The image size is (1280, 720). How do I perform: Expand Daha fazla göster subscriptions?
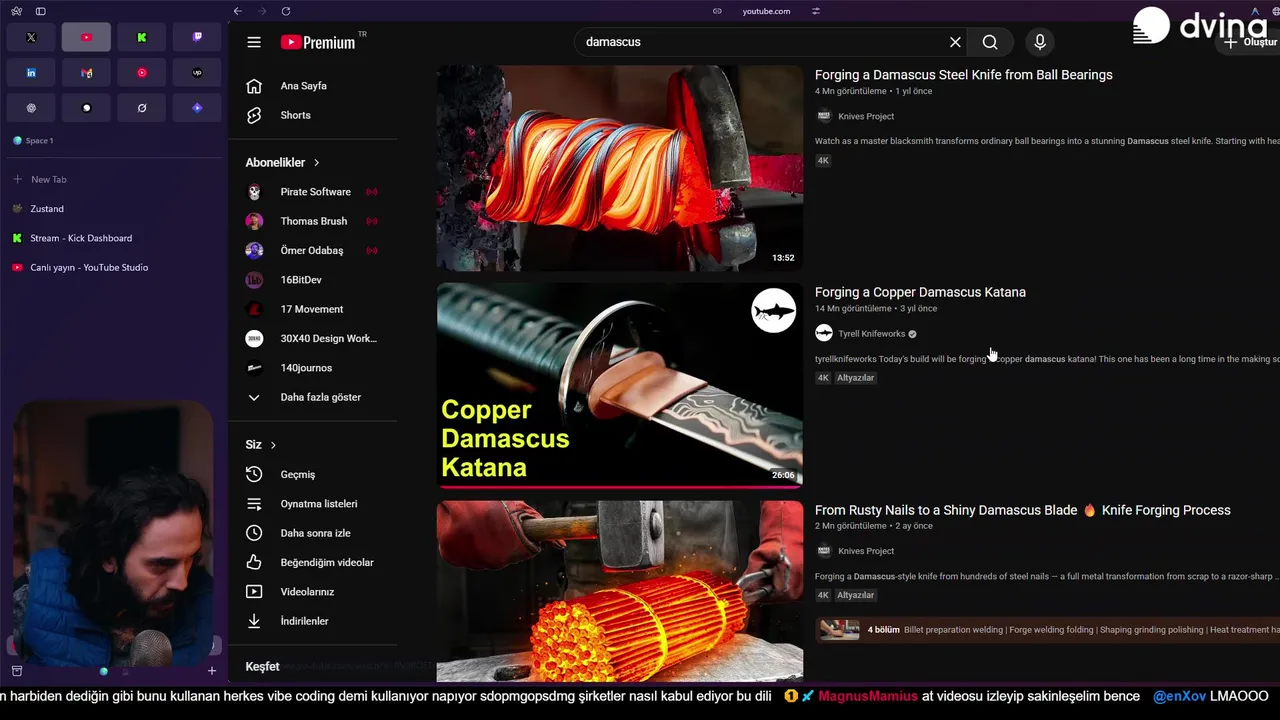313,397
